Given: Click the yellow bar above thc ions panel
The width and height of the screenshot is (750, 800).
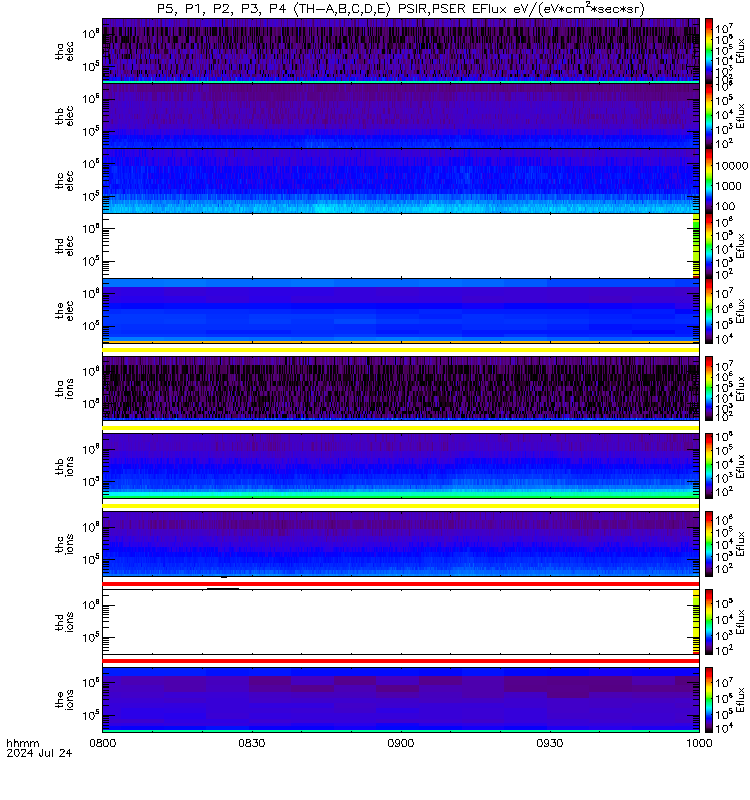Looking at the screenshot, I should point(401,506).
